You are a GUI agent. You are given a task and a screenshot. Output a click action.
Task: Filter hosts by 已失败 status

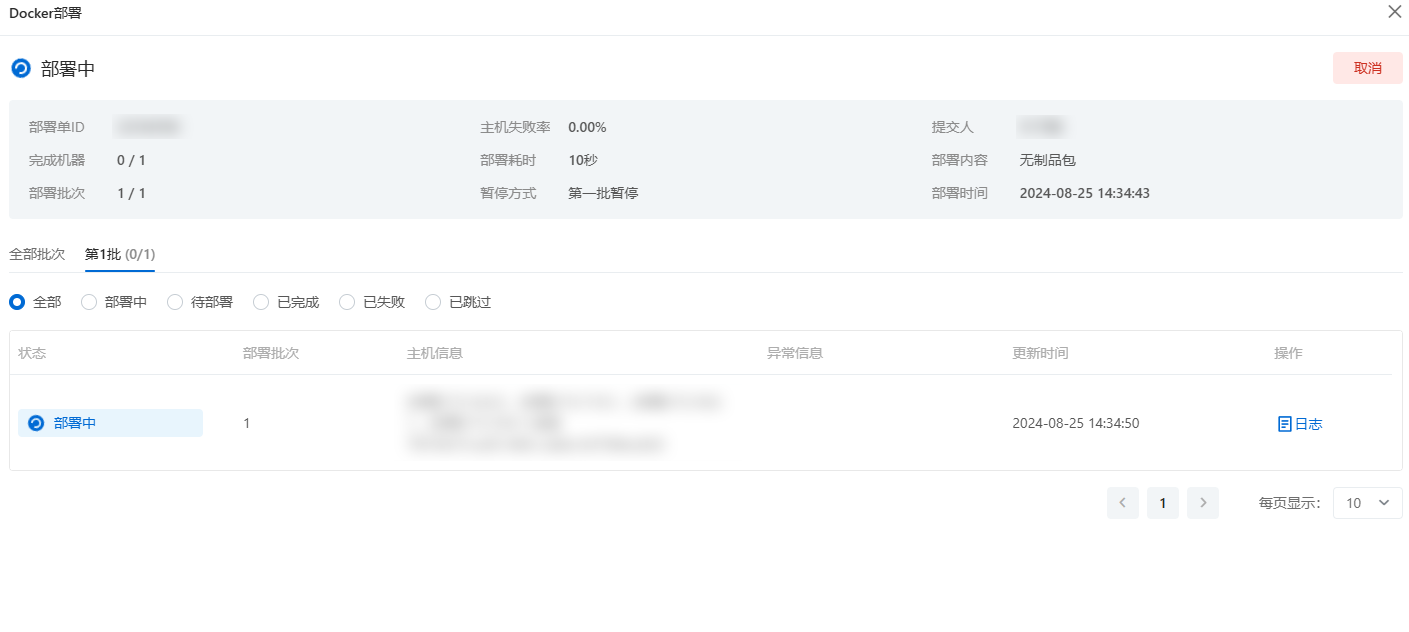[347, 302]
